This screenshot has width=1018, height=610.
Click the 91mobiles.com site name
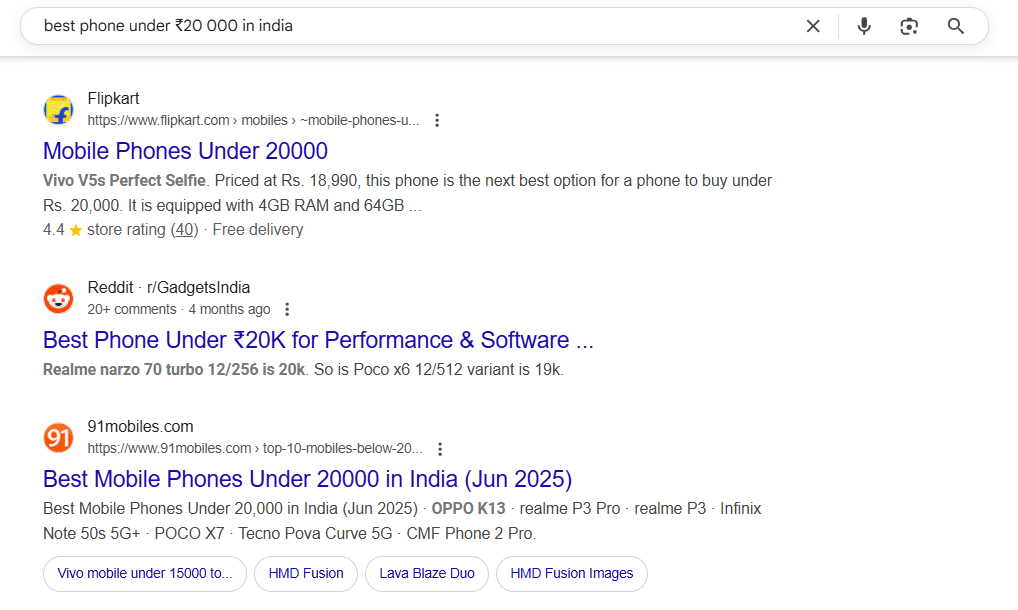coord(140,426)
